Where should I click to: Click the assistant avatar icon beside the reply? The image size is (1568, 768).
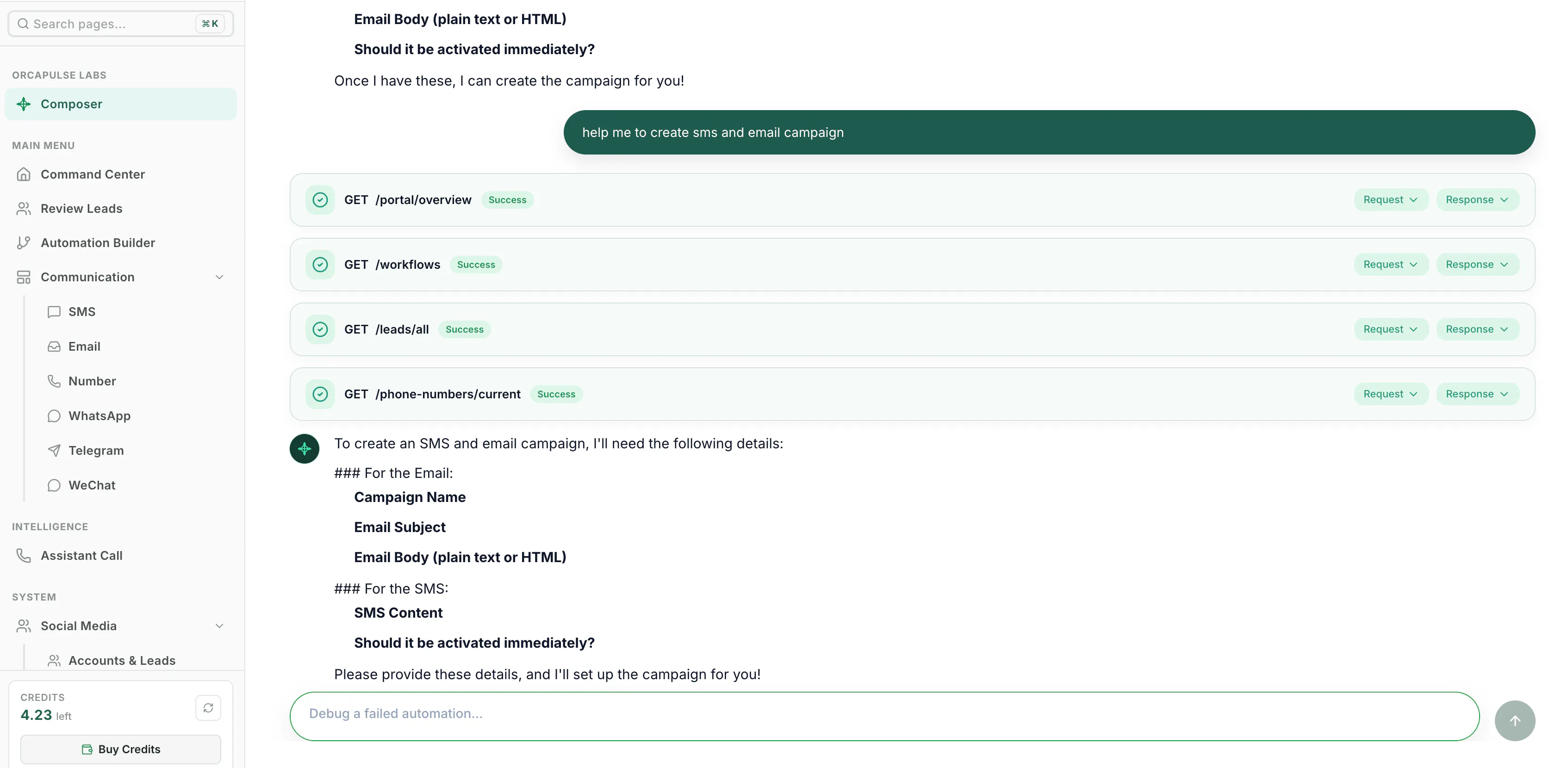click(x=305, y=448)
